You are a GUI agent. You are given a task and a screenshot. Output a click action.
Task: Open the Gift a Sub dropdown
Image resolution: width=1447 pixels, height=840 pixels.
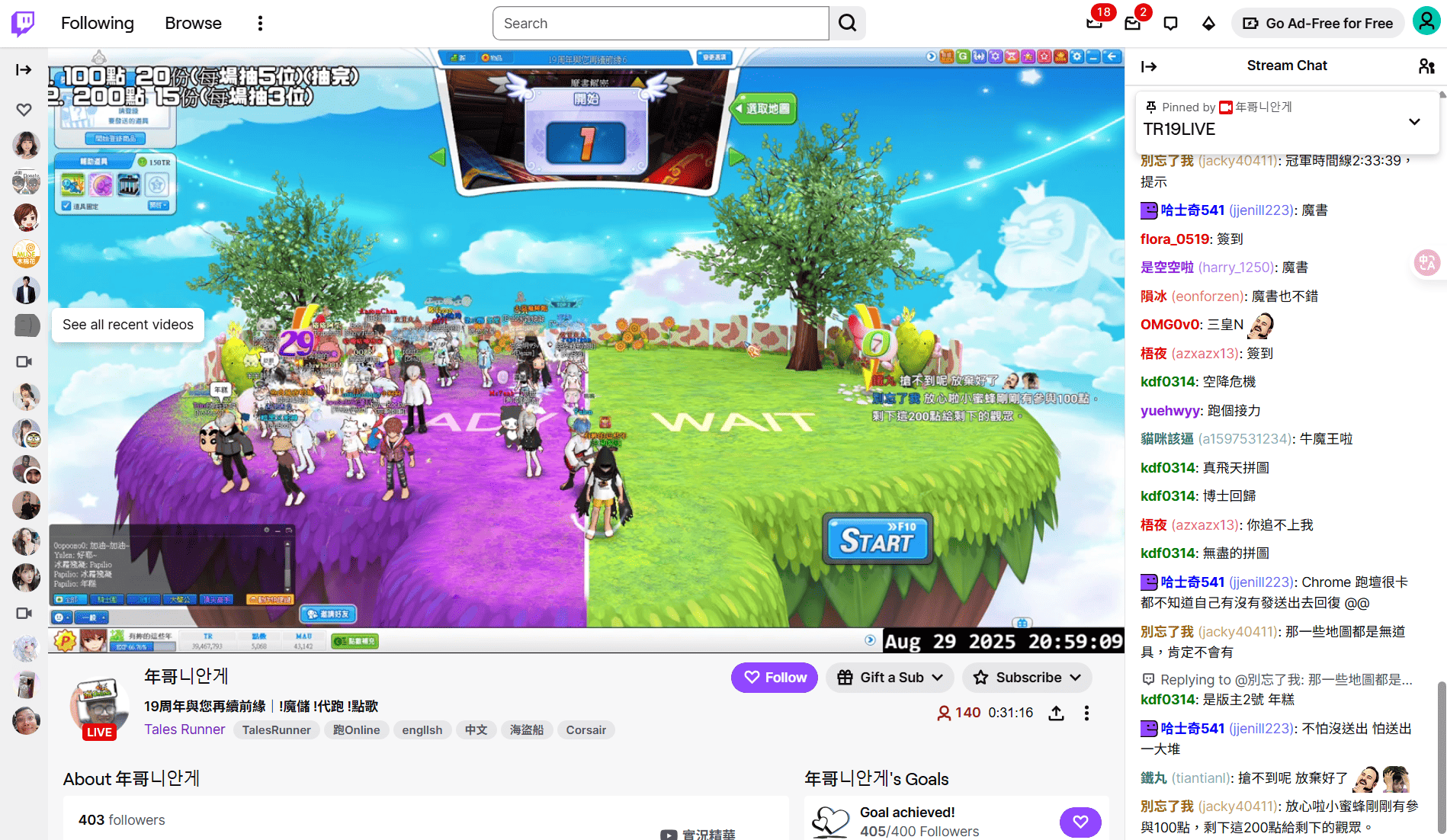890,678
